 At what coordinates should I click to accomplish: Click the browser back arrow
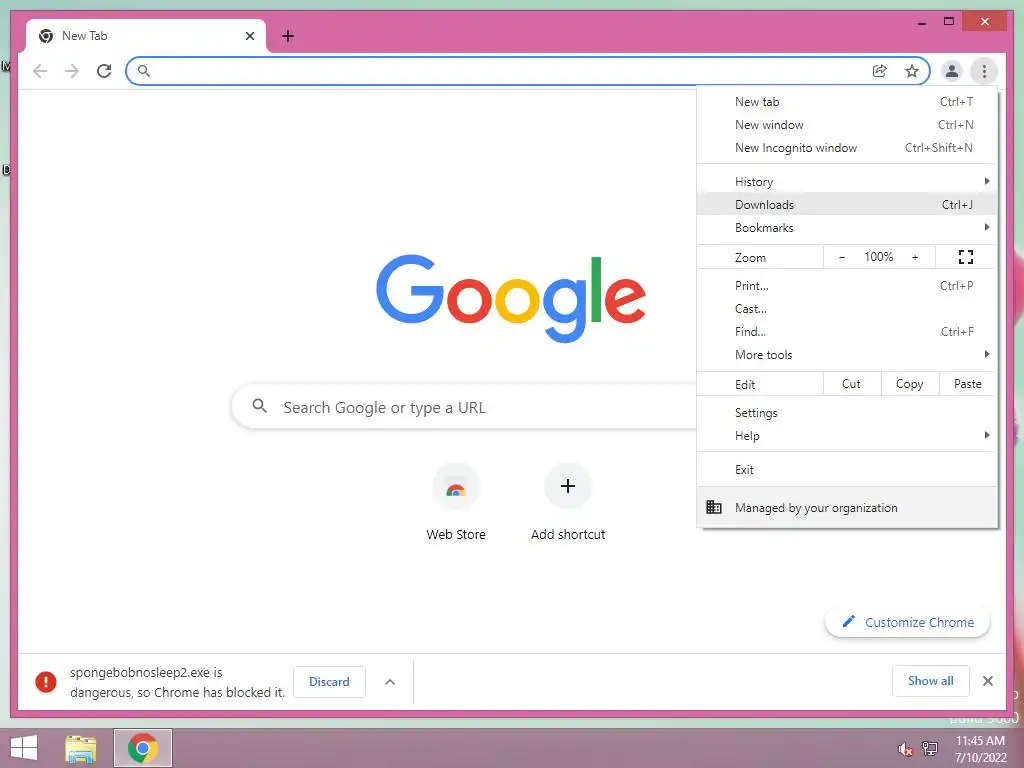(x=40, y=71)
